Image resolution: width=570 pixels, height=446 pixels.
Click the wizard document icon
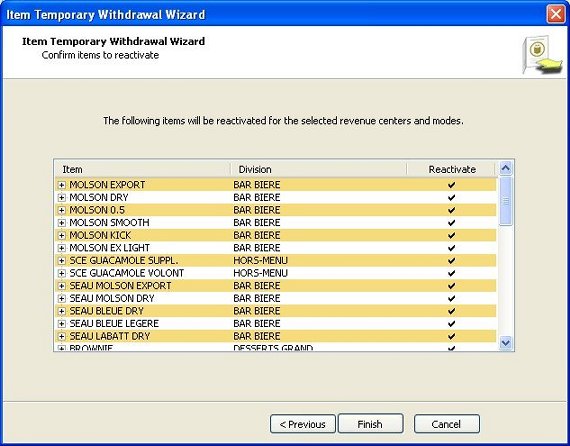[x=542, y=55]
